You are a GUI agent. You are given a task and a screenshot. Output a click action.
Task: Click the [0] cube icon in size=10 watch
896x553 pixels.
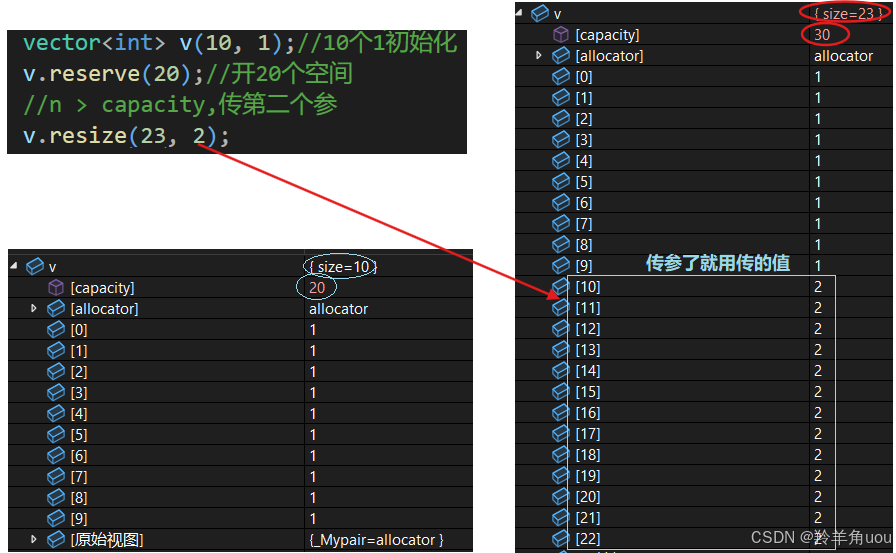coord(56,330)
